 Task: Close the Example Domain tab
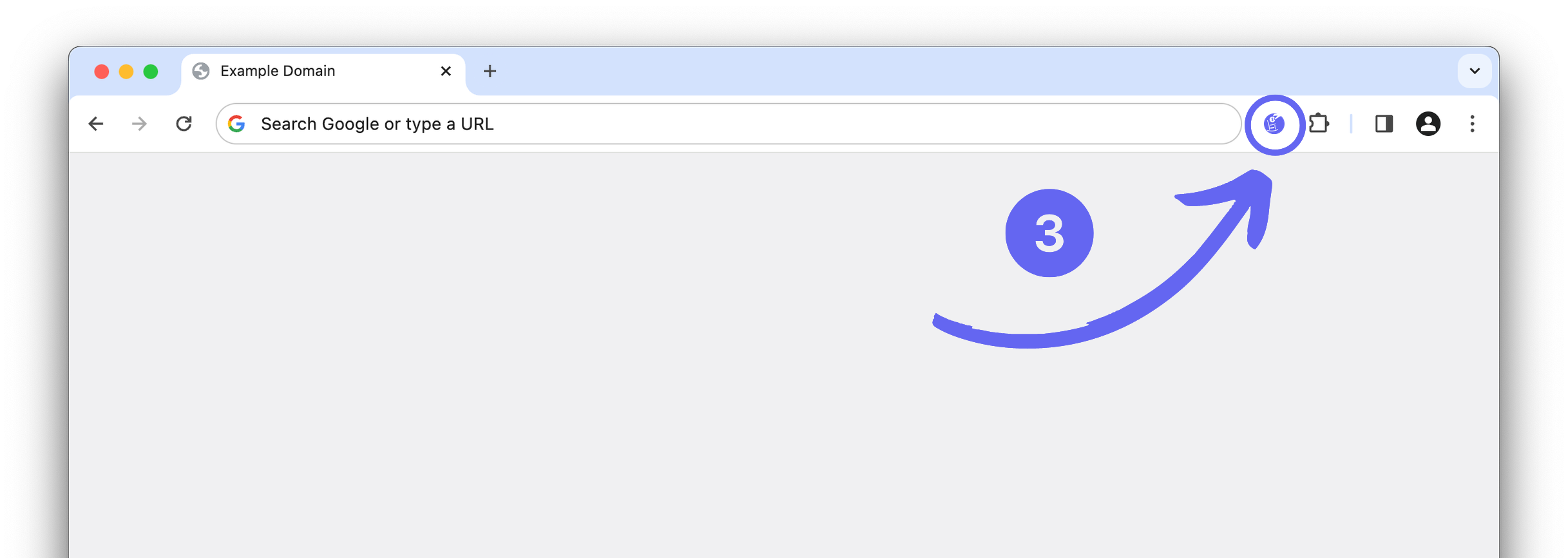446,71
